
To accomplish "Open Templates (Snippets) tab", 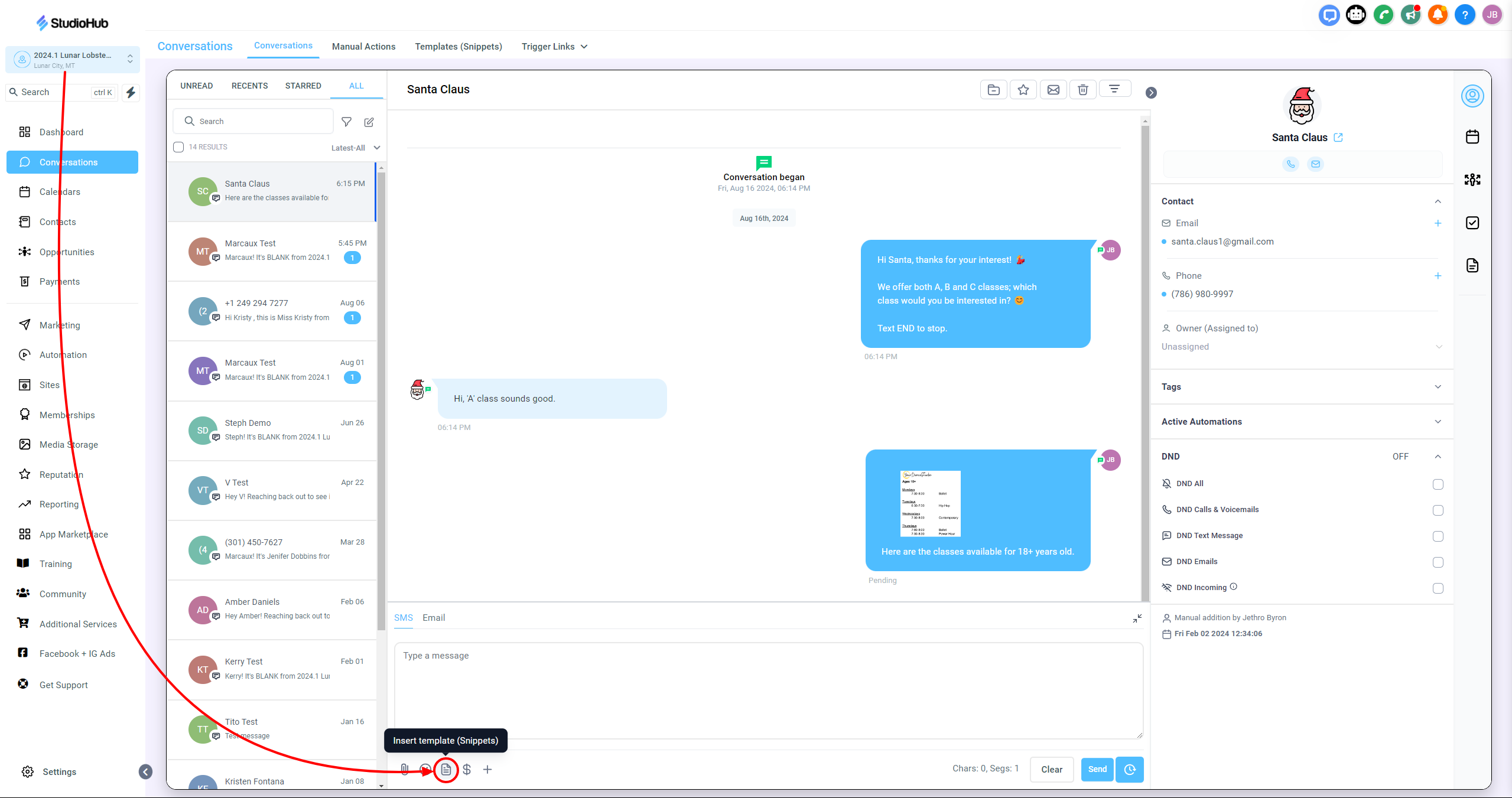I will pos(458,47).
